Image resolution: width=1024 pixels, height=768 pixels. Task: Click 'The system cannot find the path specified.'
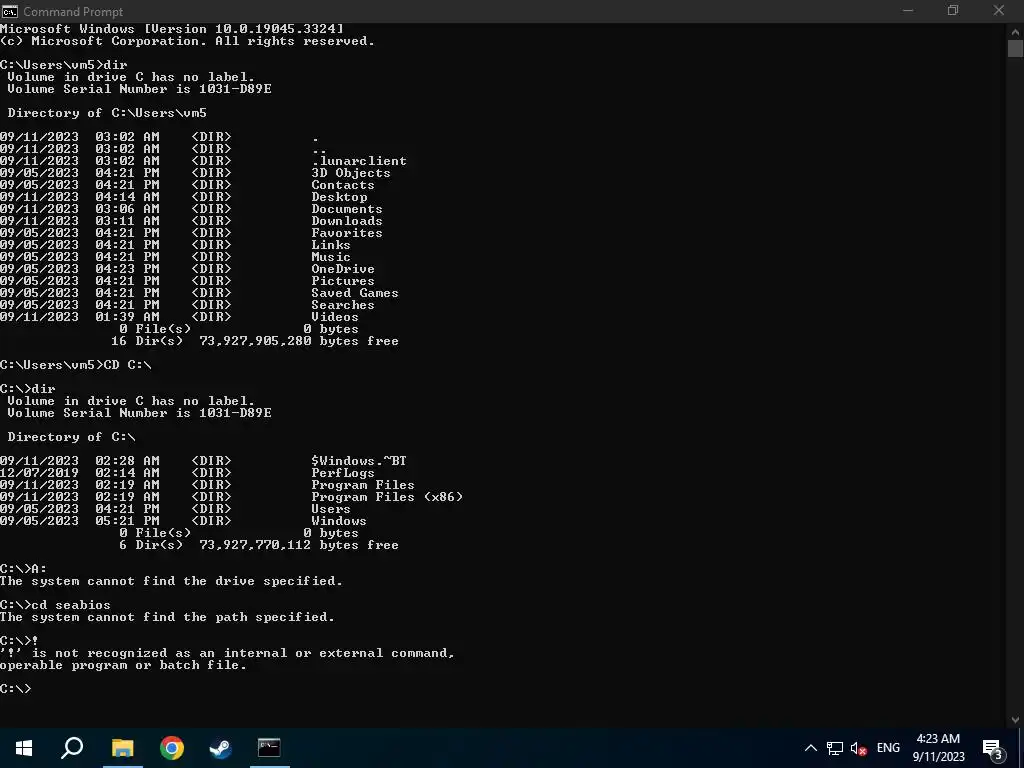(x=167, y=617)
